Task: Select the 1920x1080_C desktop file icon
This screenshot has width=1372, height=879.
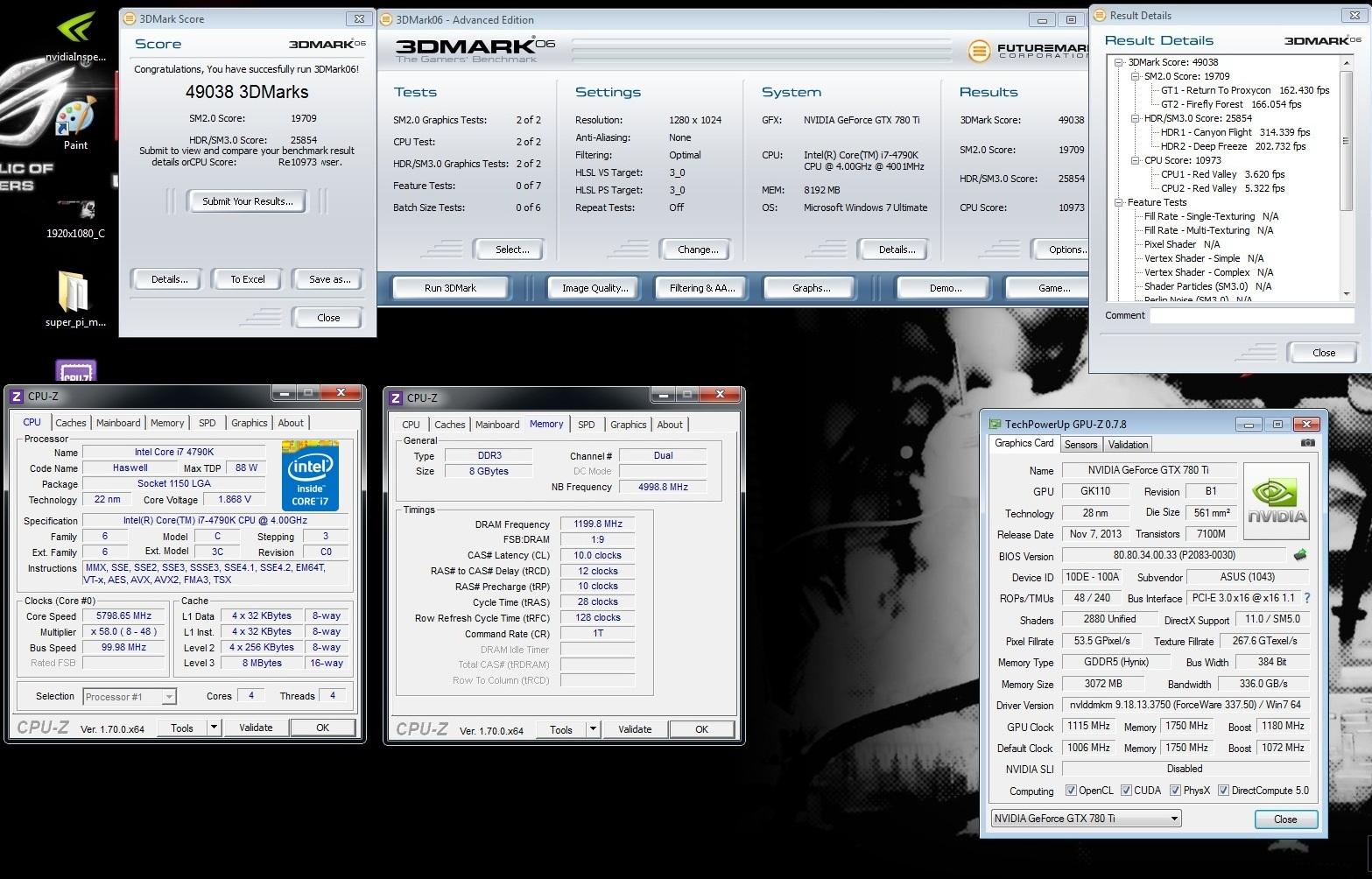Action: click(x=75, y=219)
